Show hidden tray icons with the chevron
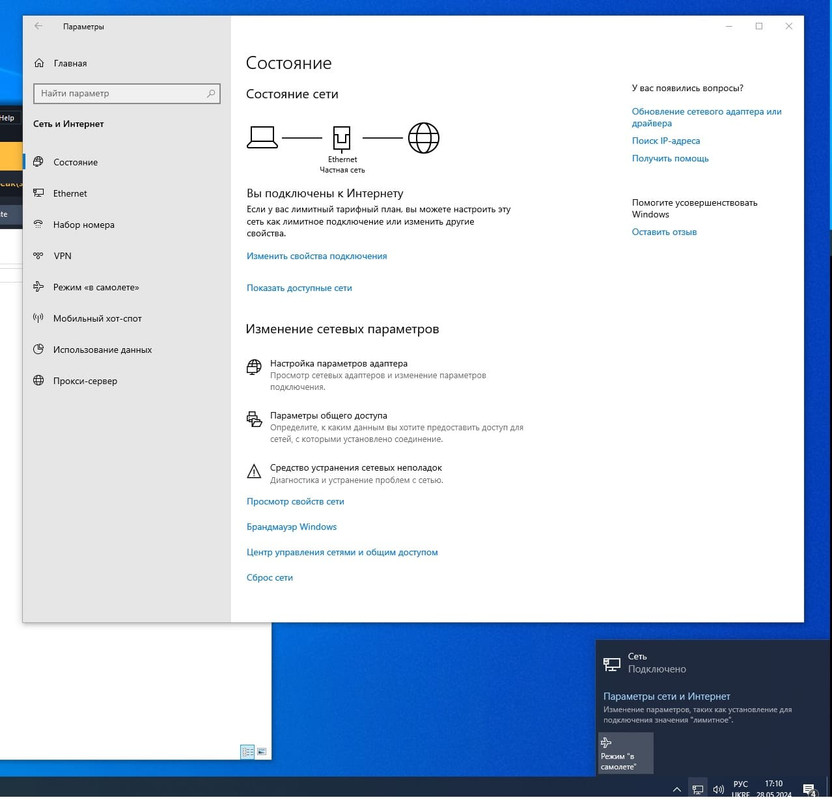Screen dimensions: 832x800 [677, 789]
